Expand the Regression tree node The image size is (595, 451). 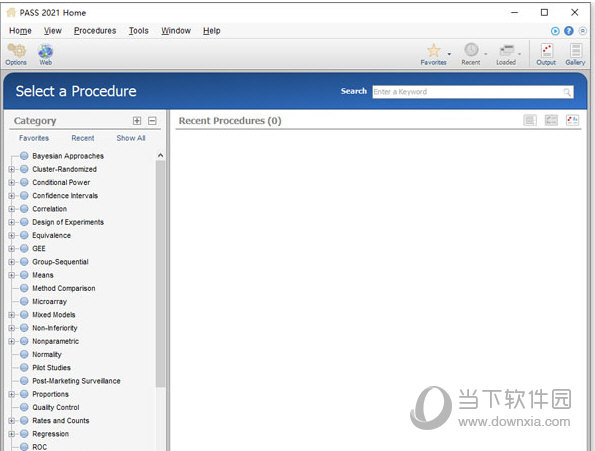coord(11,434)
